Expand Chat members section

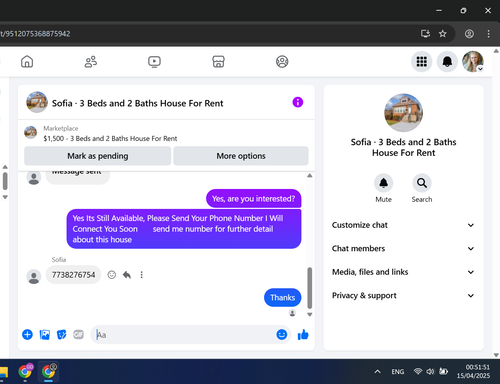click(403, 248)
